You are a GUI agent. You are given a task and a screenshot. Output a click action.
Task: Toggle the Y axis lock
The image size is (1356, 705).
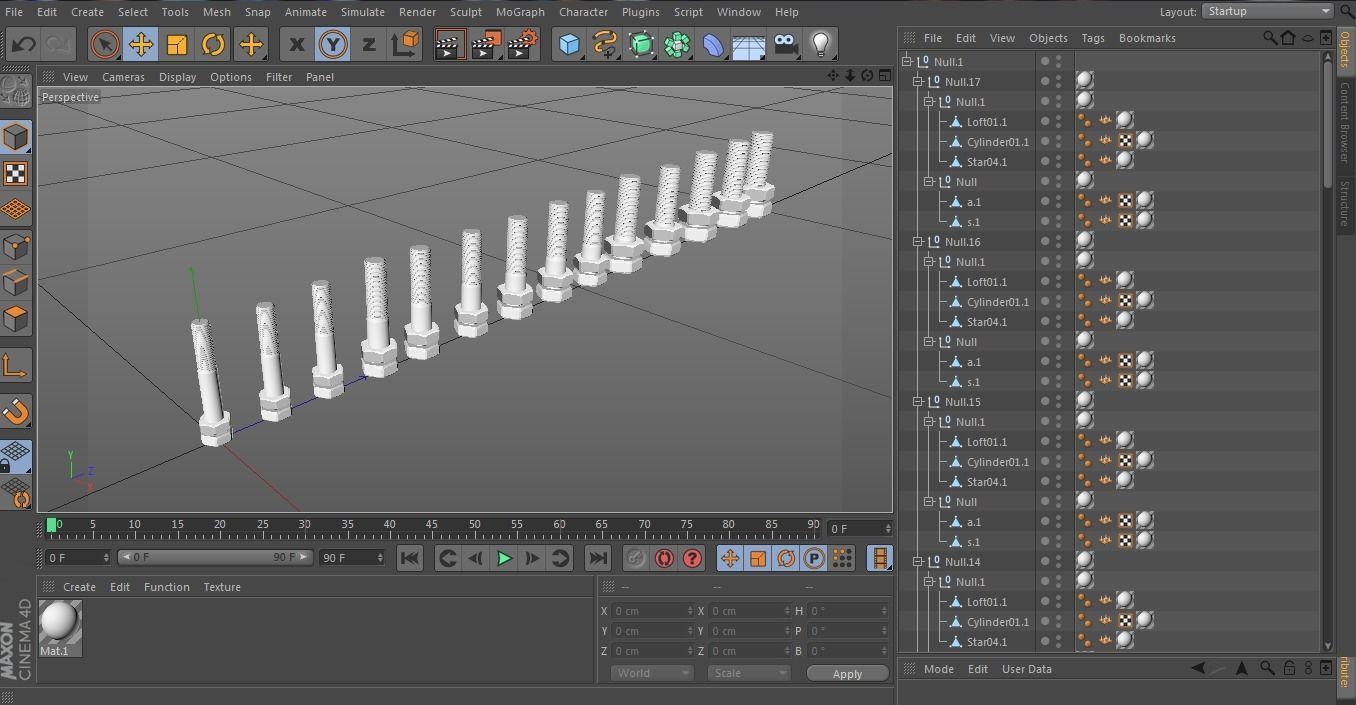point(332,44)
